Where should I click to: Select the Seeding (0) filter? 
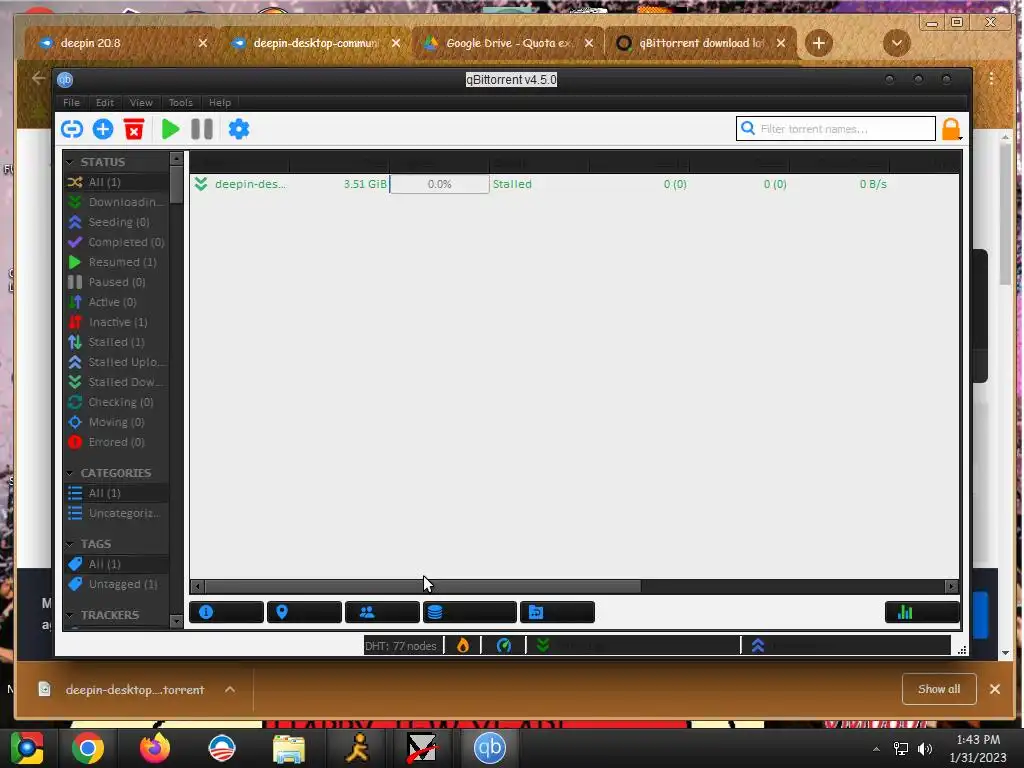pyautogui.click(x=116, y=222)
